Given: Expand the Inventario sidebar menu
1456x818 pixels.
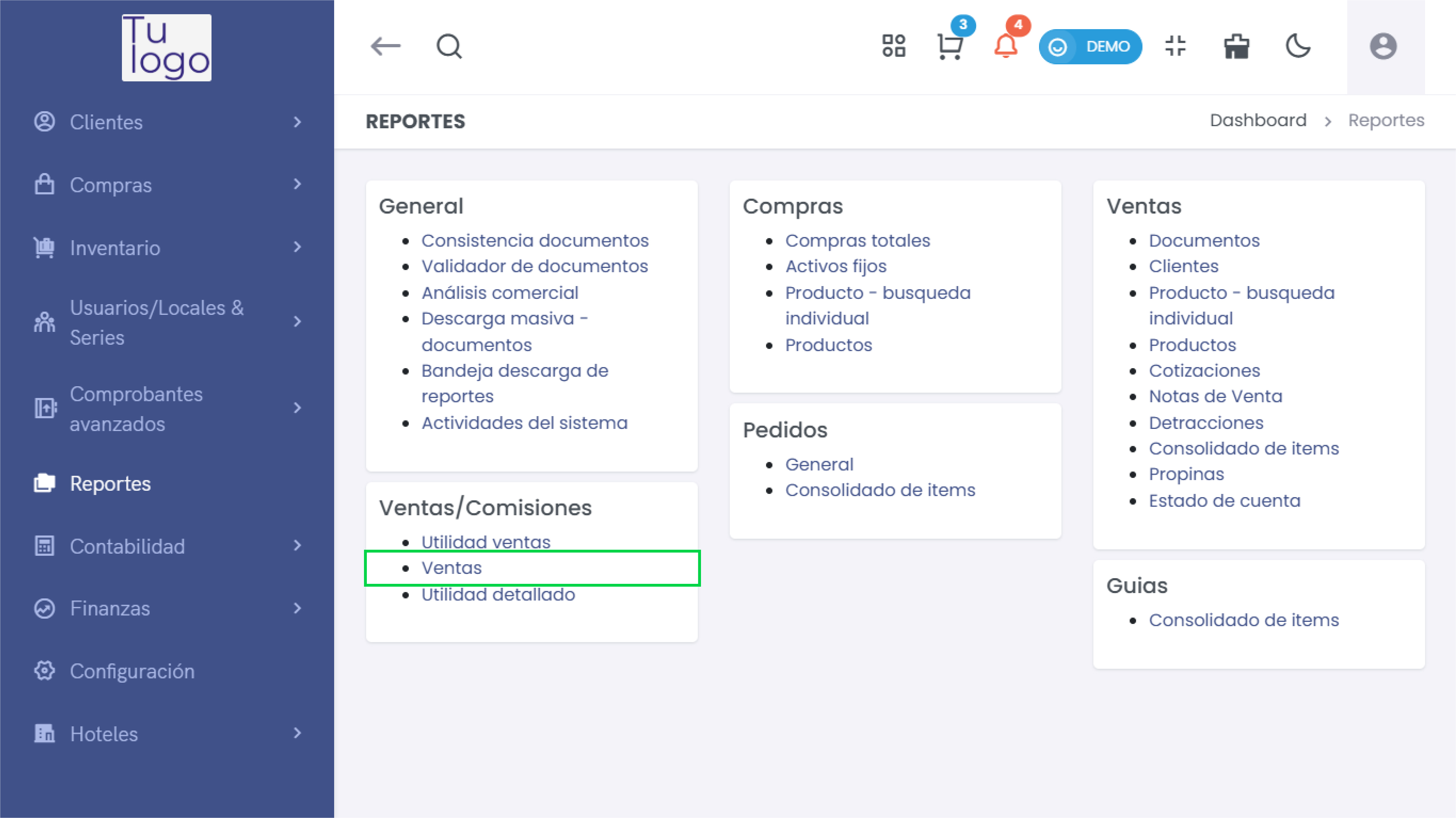Looking at the screenshot, I should (x=167, y=248).
